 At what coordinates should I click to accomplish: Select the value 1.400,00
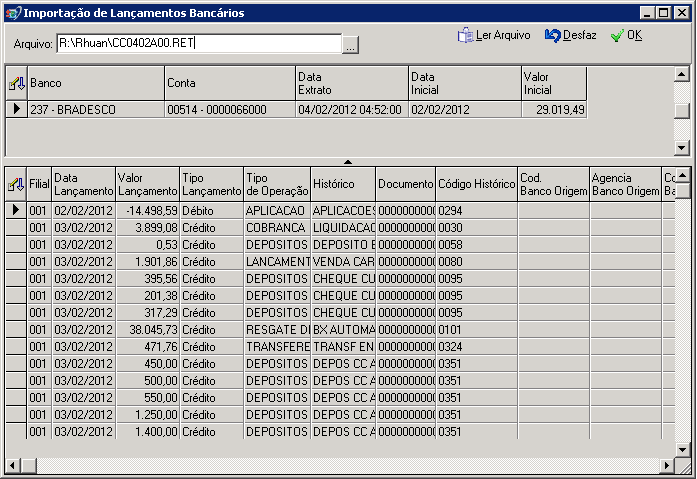(x=148, y=431)
